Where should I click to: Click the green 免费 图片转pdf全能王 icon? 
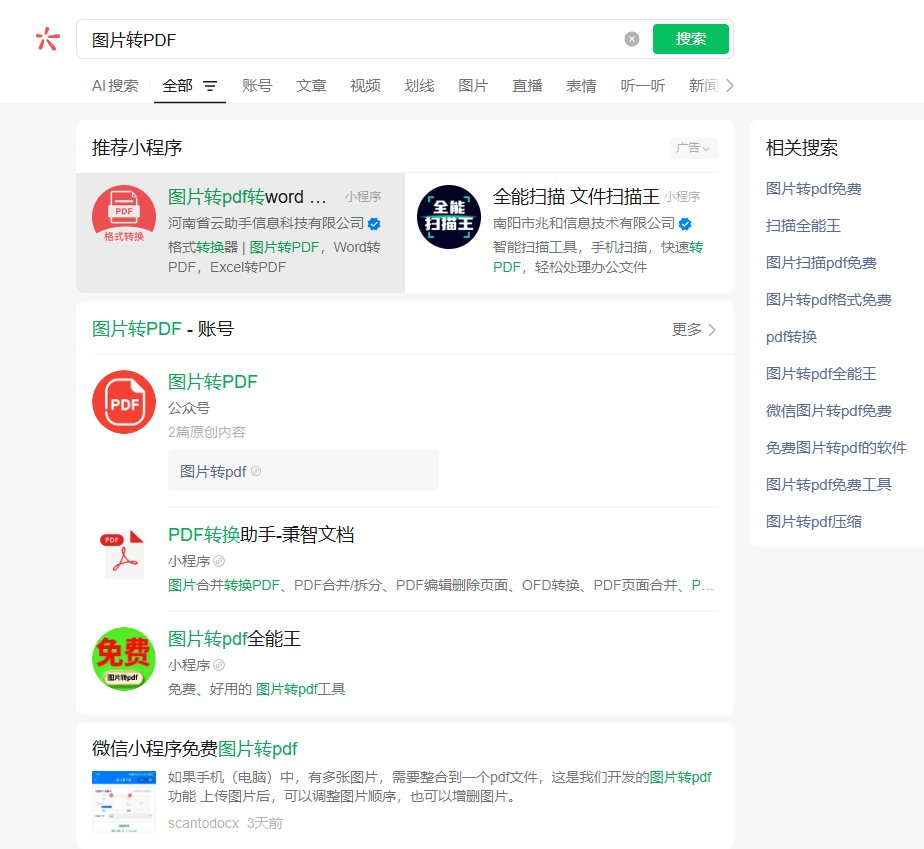pyautogui.click(x=124, y=659)
